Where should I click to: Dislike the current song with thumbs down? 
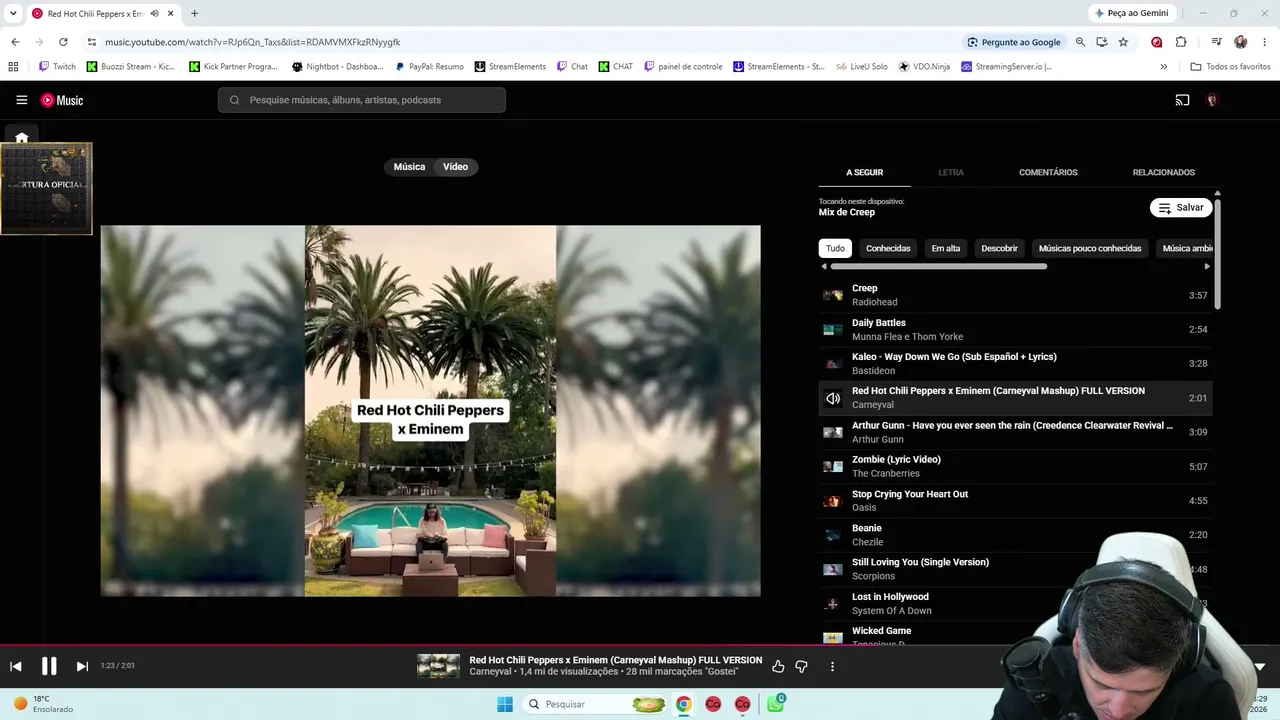tap(801, 666)
